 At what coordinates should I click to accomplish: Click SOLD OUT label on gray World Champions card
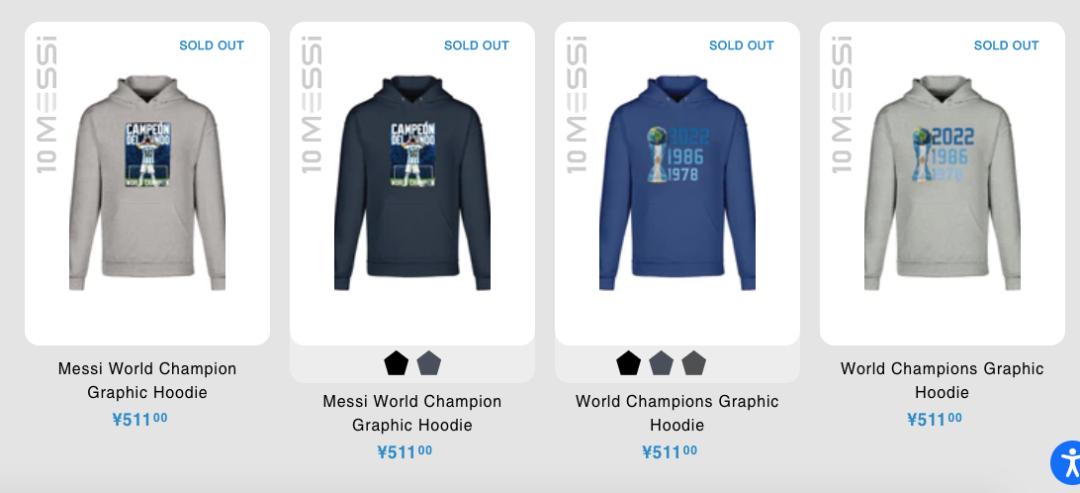(1006, 45)
